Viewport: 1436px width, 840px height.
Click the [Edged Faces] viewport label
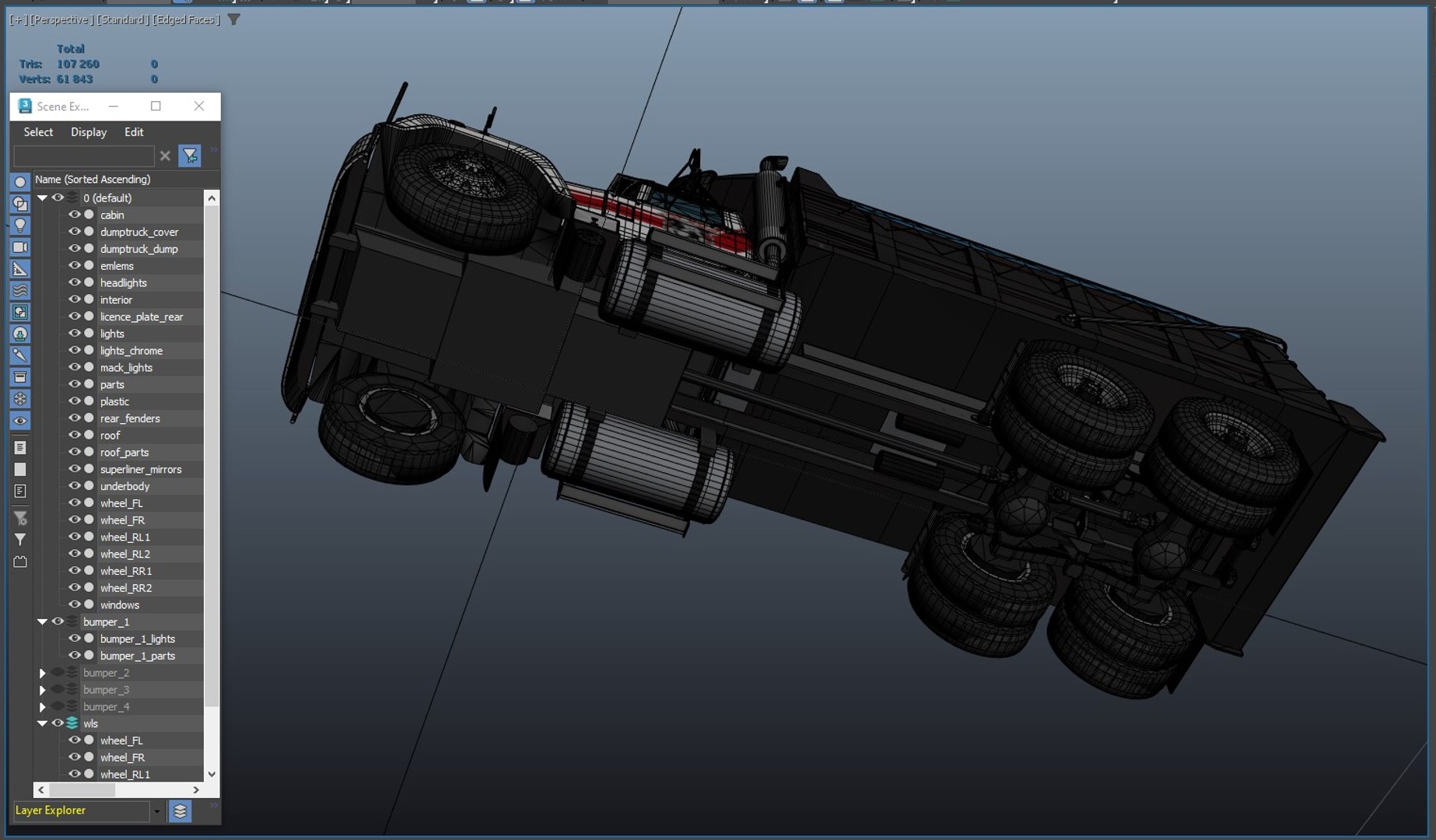186,19
